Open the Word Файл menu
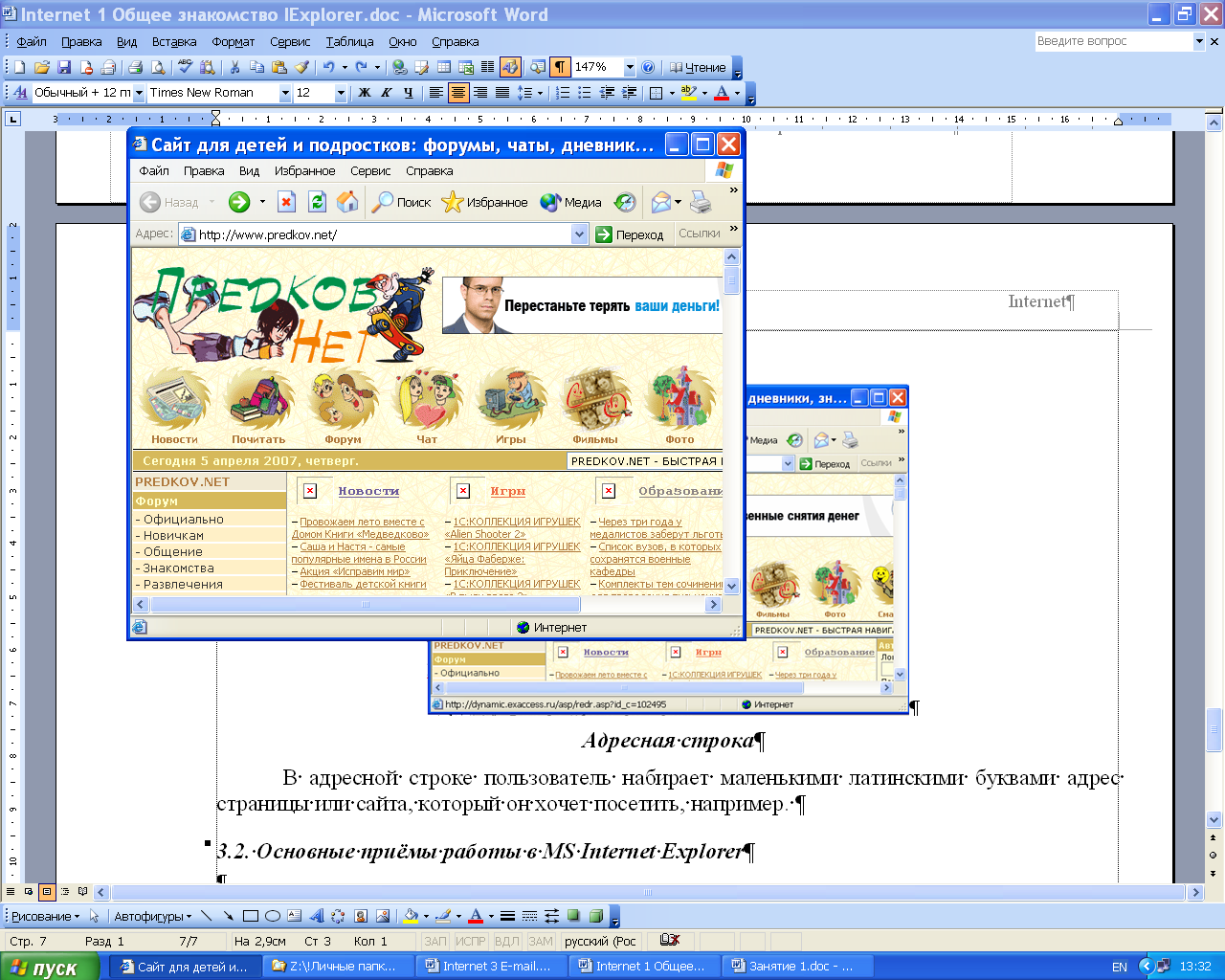The width and height of the screenshot is (1225, 980). coord(32,41)
